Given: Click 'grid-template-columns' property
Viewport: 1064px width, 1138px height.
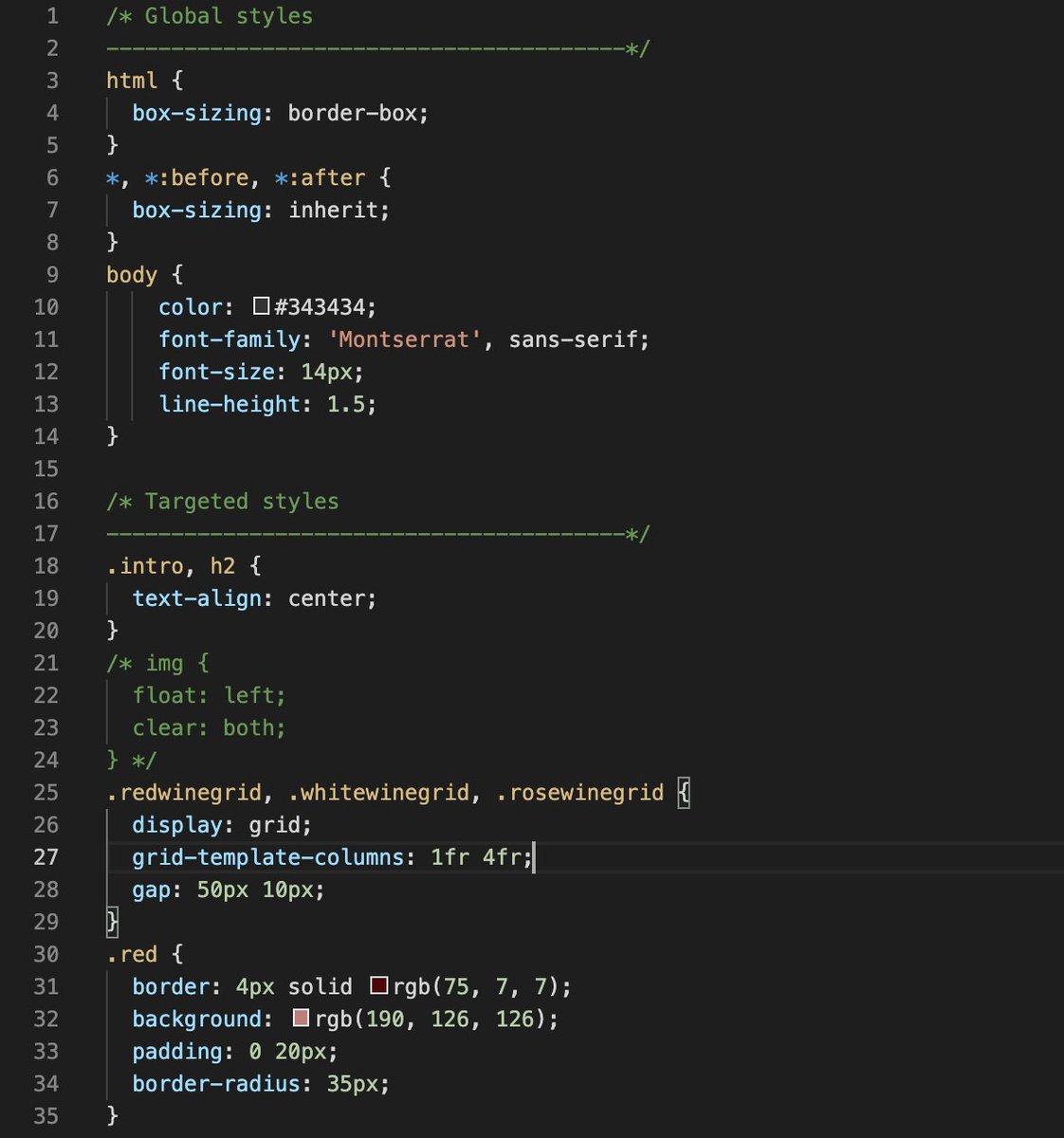Looking at the screenshot, I should point(268,856).
